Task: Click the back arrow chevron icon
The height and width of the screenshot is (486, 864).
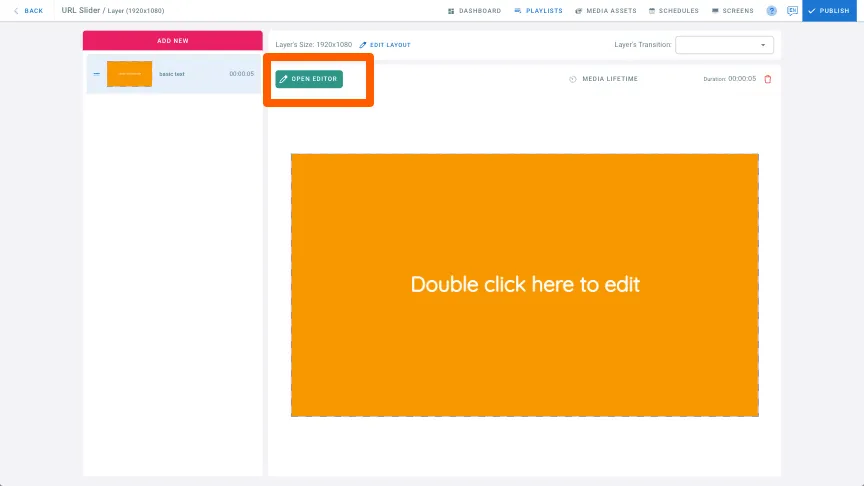Action: pos(15,11)
